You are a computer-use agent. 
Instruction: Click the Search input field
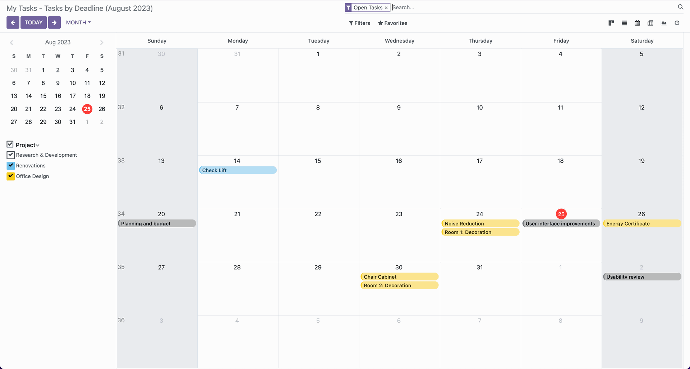coord(533,7)
